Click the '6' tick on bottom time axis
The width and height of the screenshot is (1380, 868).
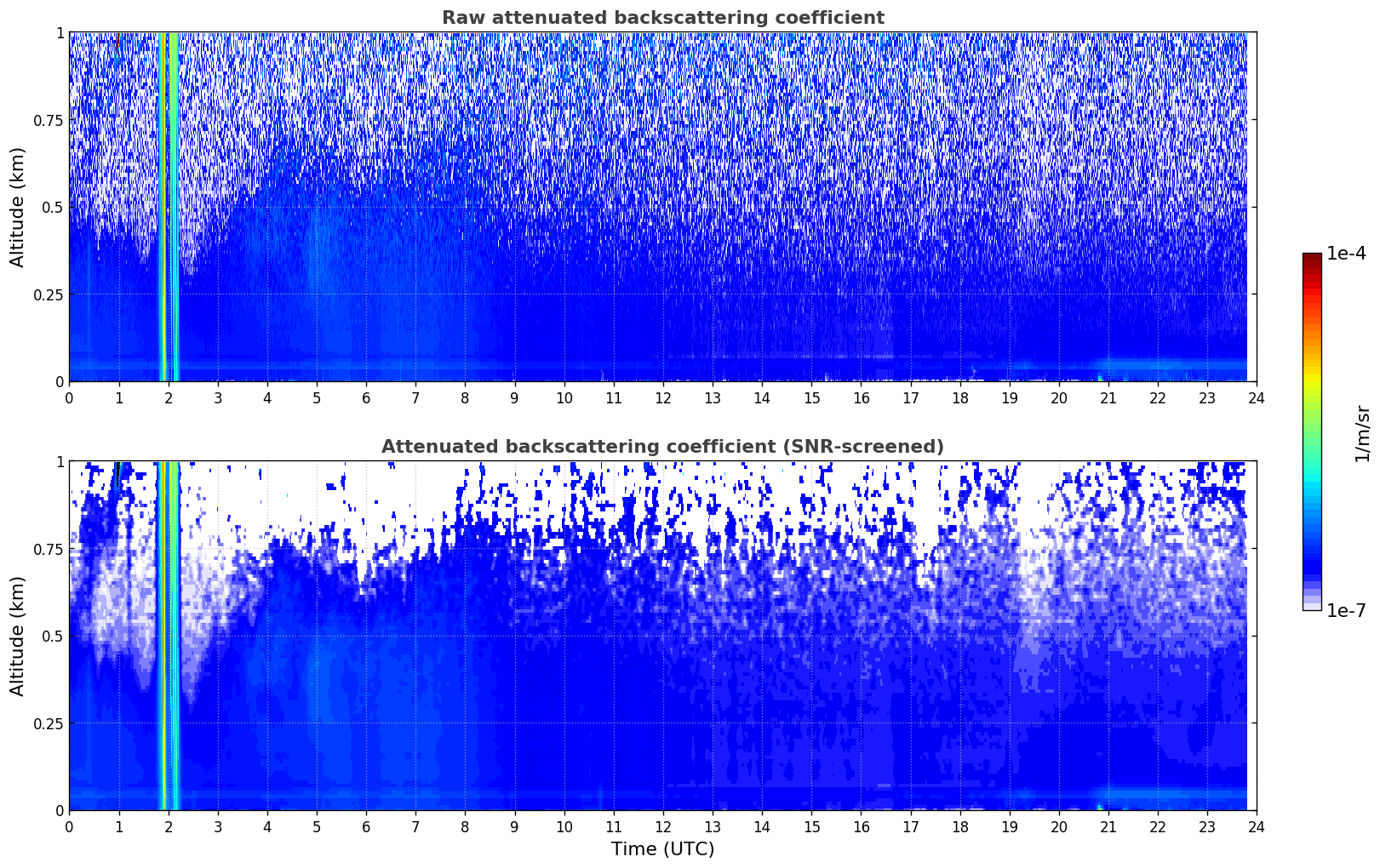click(x=366, y=826)
